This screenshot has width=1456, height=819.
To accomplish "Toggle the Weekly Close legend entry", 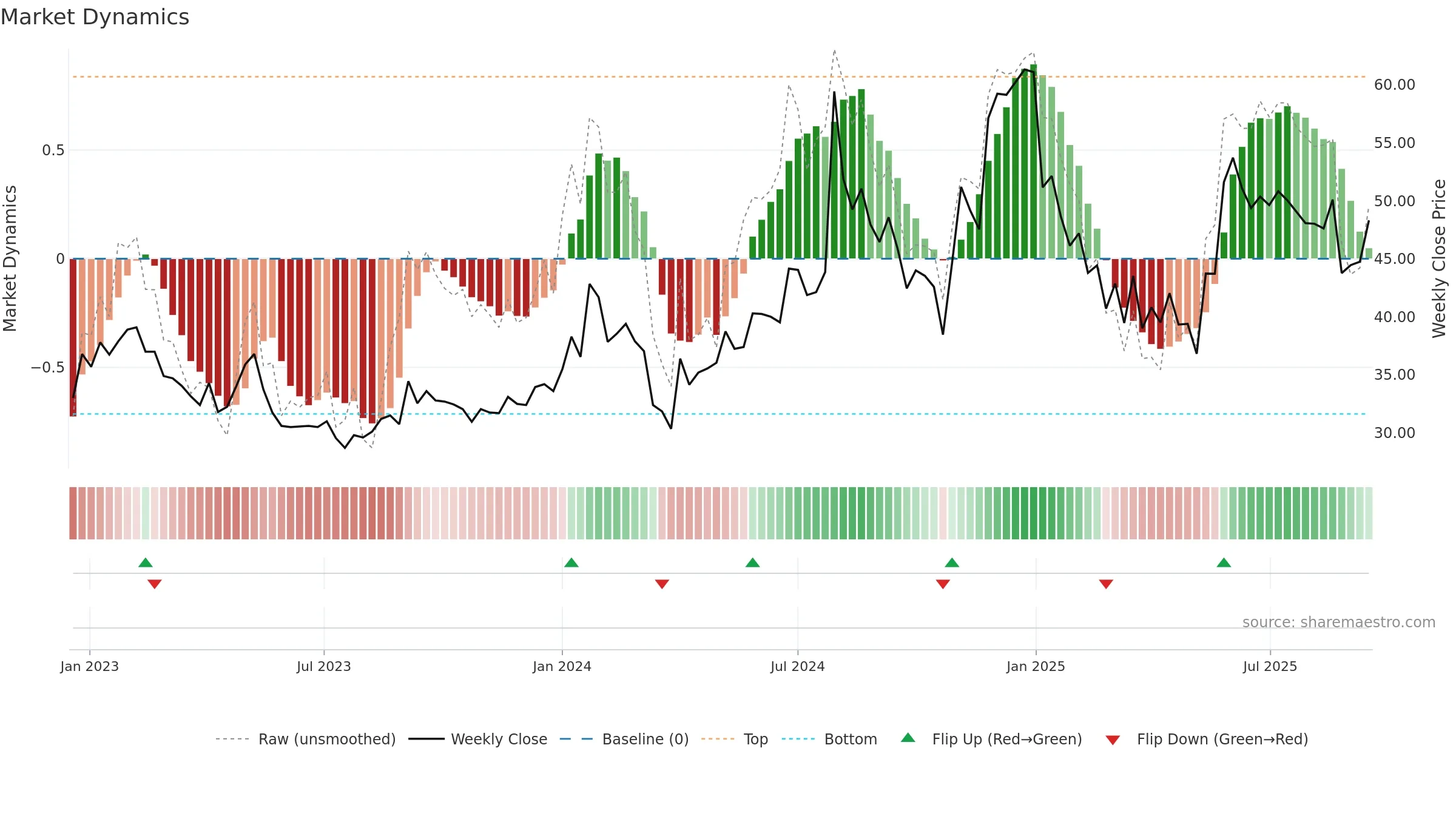I will pos(478,739).
